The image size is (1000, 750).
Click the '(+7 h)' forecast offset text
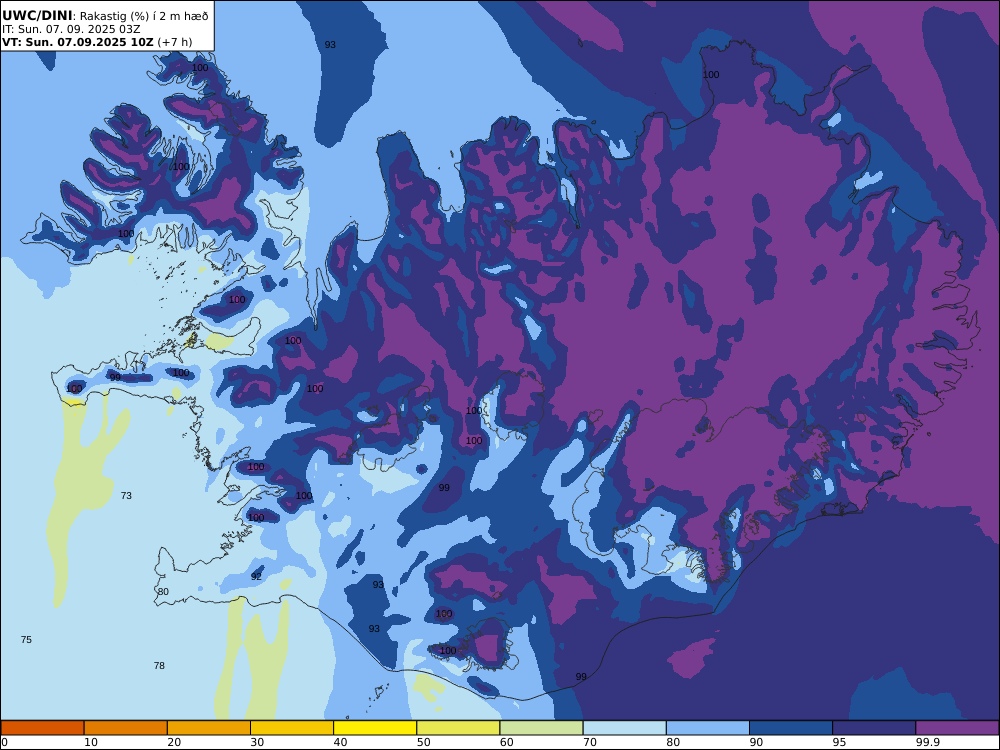pos(175,43)
